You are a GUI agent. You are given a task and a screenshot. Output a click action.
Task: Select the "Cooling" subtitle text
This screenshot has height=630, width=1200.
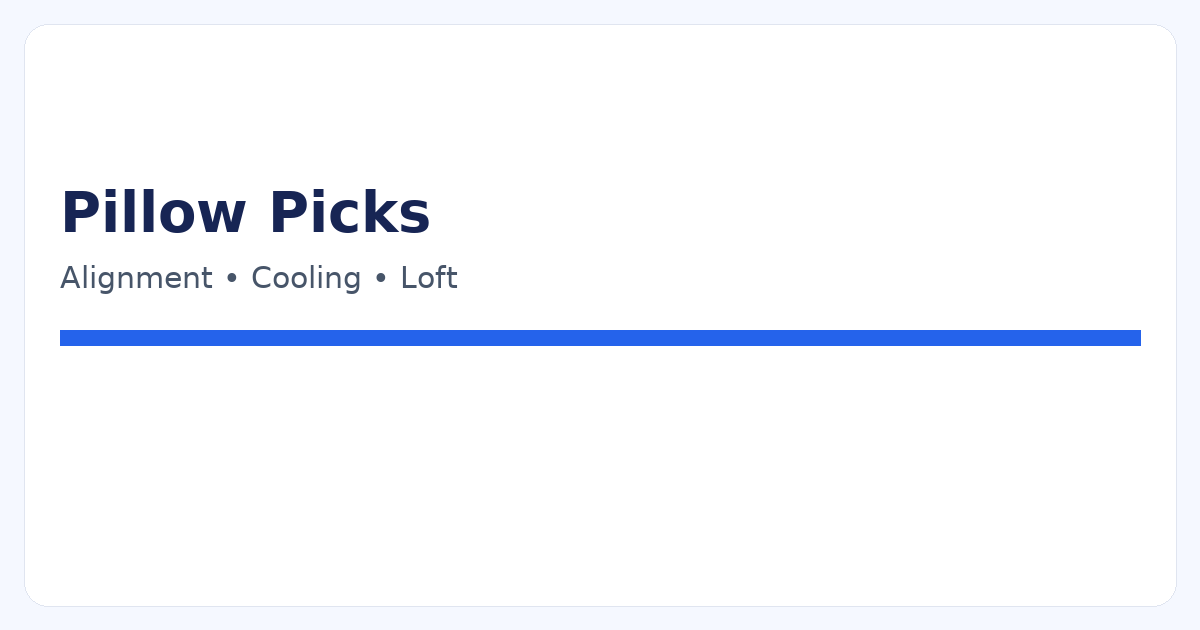click(306, 278)
